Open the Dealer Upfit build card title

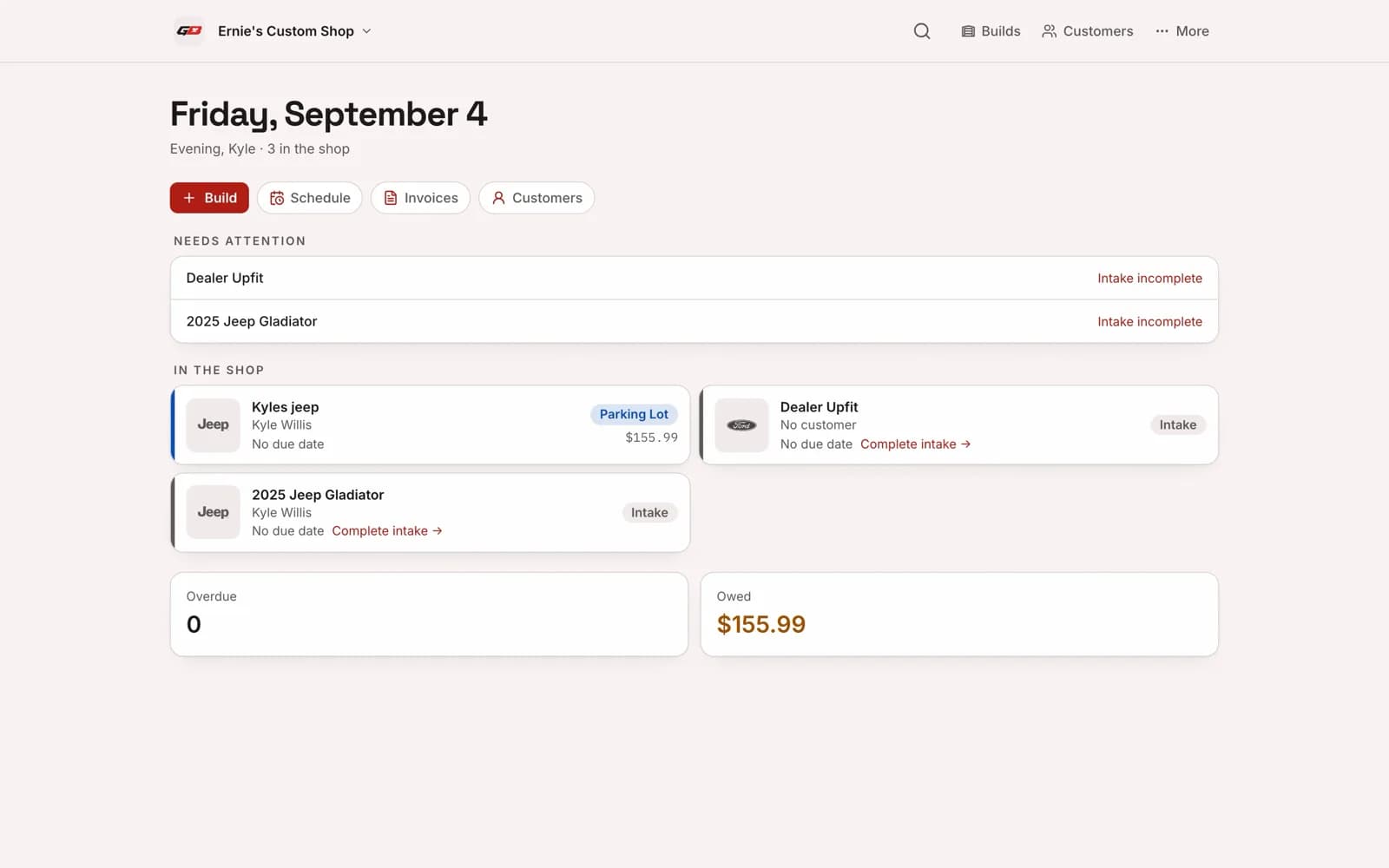pyautogui.click(x=819, y=407)
